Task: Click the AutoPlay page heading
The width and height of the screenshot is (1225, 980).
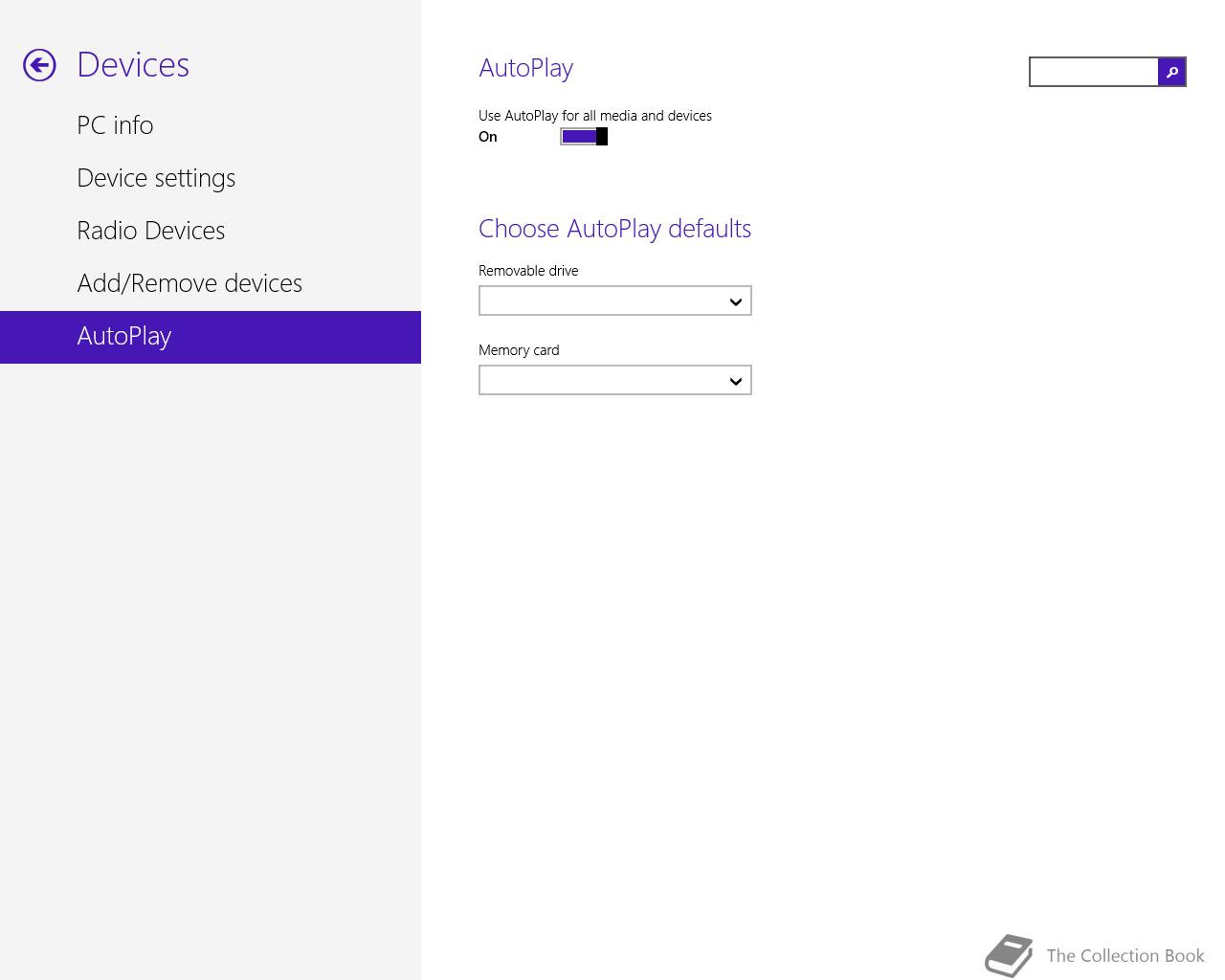Action: tap(525, 68)
